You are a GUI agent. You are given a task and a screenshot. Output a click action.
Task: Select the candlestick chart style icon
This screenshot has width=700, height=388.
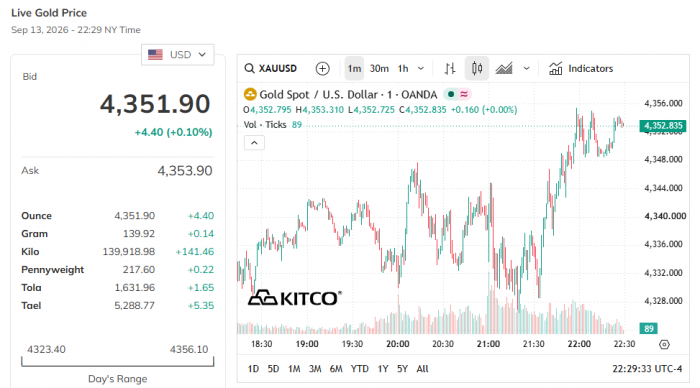coord(477,69)
